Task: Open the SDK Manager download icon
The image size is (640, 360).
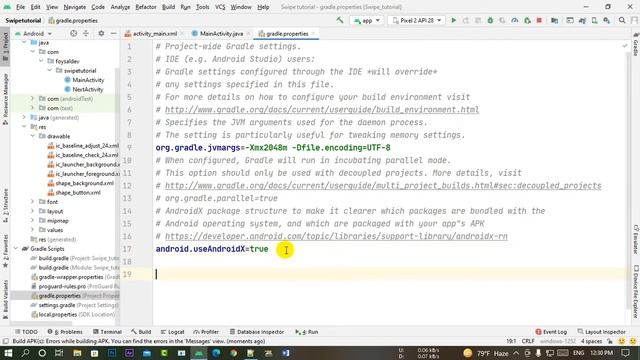Action: (607, 20)
